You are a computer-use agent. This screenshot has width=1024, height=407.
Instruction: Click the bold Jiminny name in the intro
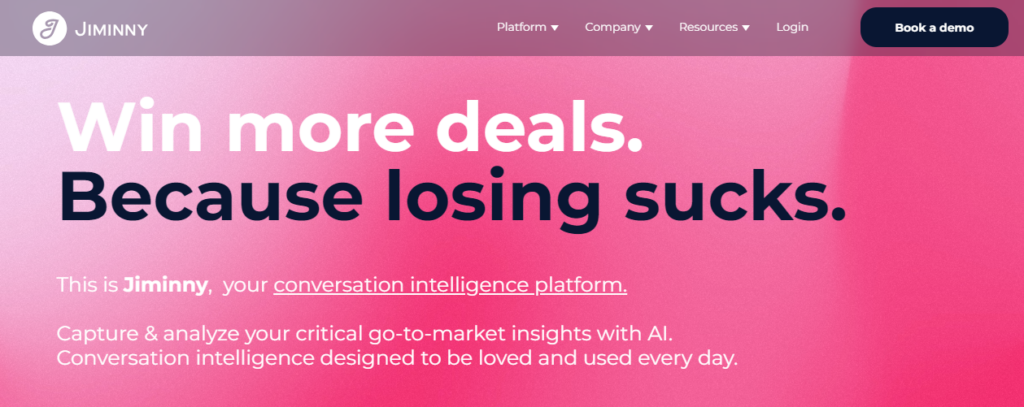click(x=166, y=285)
